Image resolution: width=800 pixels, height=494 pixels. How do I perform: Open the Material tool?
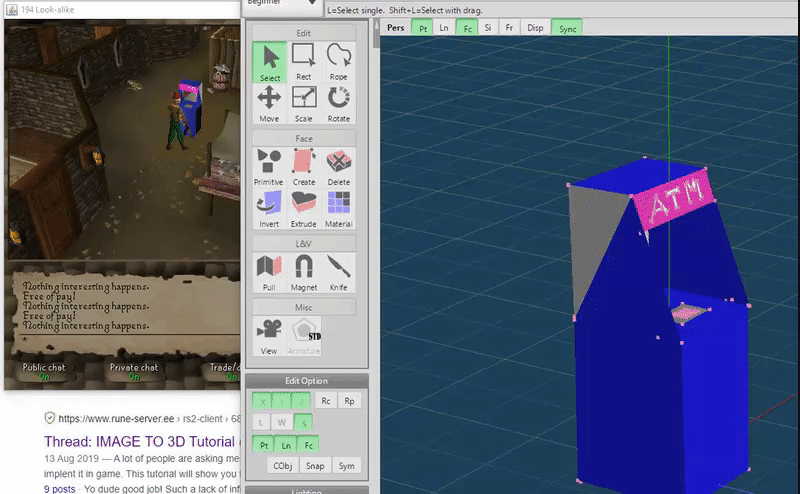pyautogui.click(x=338, y=209)
